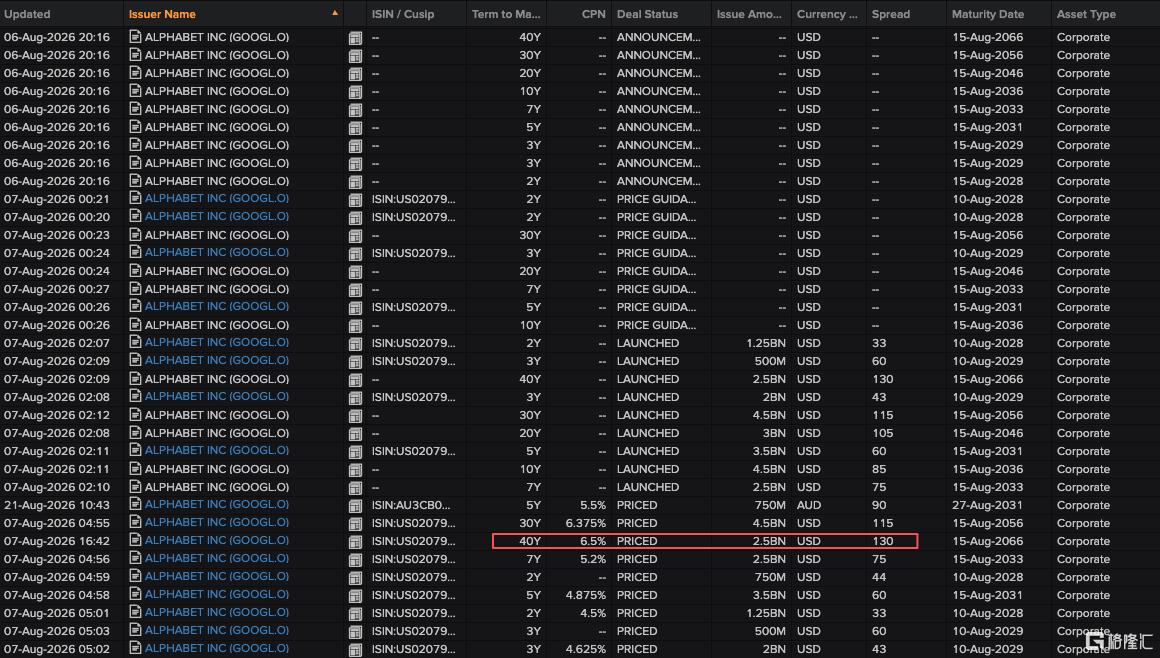Click calculator icon in 16:42 40Y priced row
The width and height of the screenshot is (1160, 658).
355,542
